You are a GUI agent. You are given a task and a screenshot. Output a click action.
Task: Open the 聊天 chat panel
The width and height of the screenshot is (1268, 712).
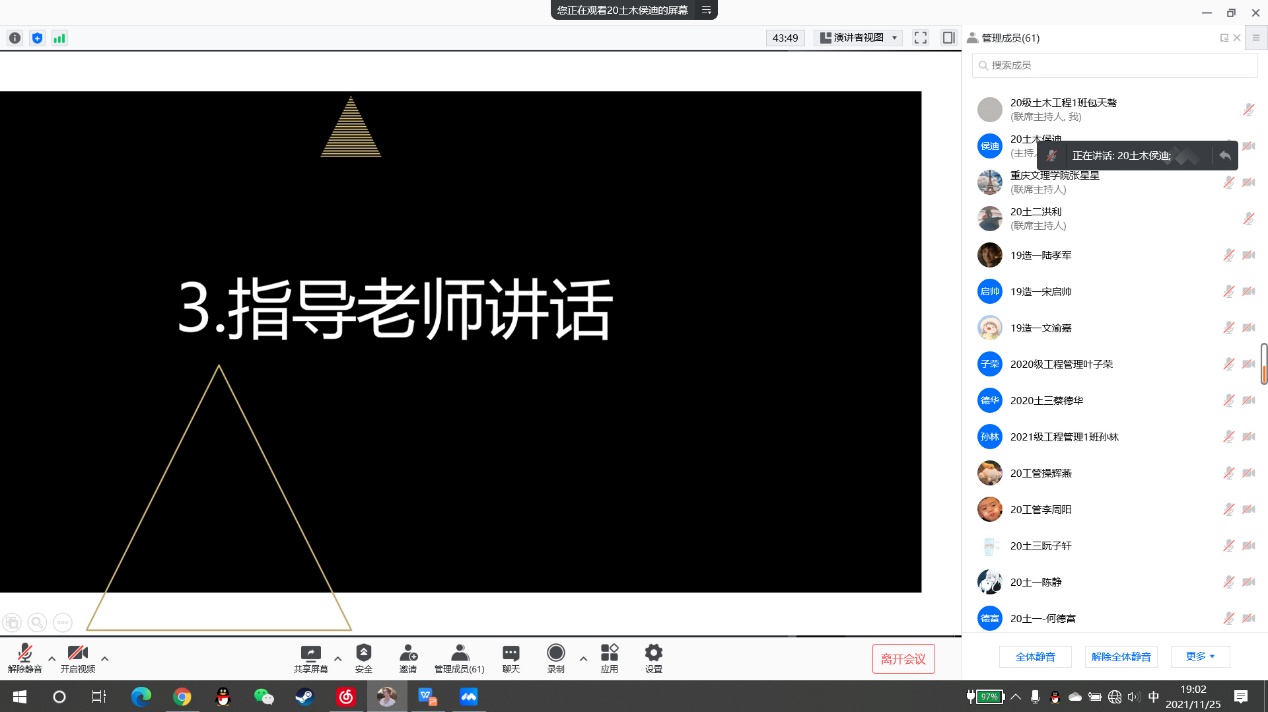pos(511,657)
